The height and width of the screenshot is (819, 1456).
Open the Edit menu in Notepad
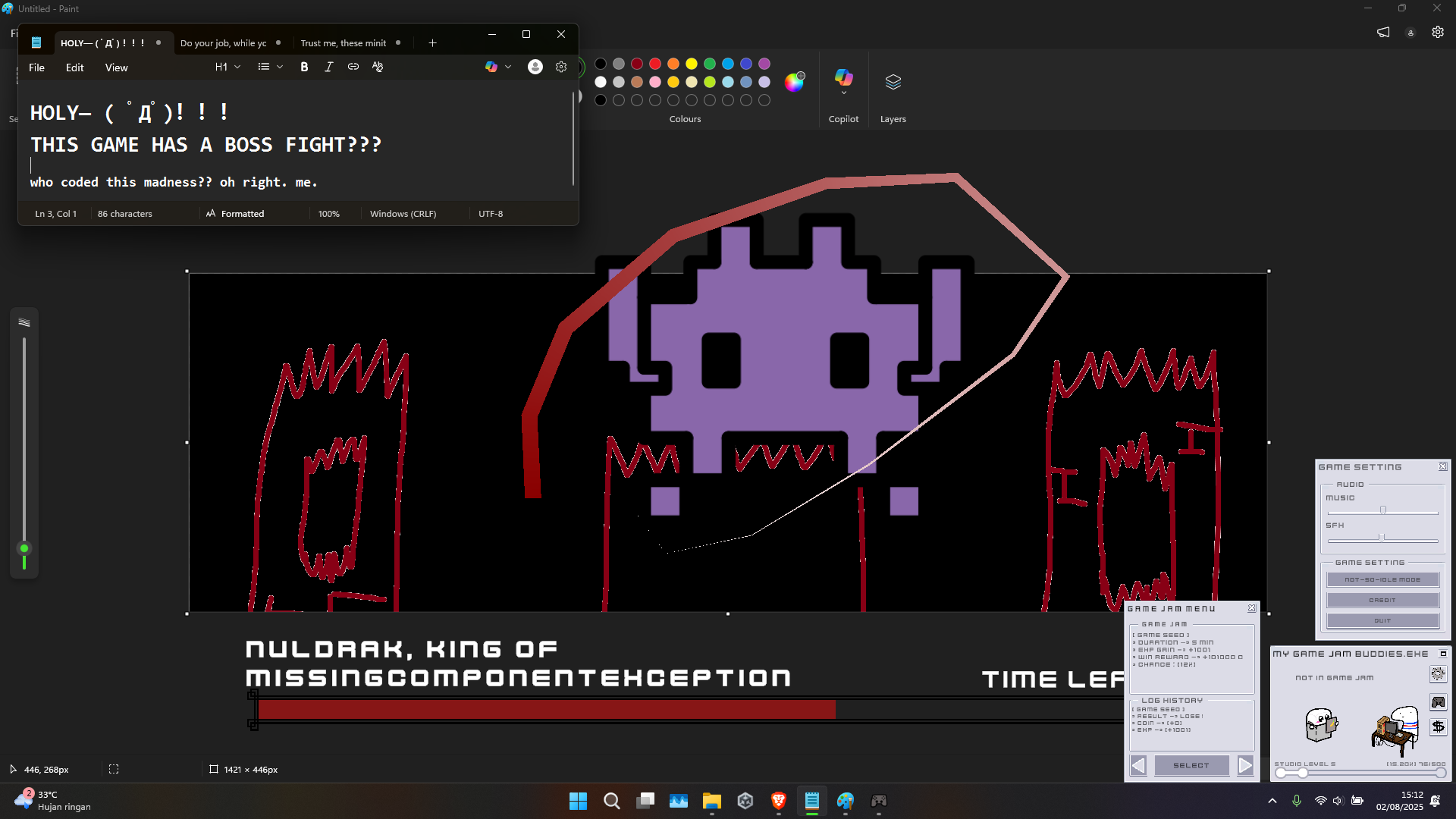pos(74,67)
